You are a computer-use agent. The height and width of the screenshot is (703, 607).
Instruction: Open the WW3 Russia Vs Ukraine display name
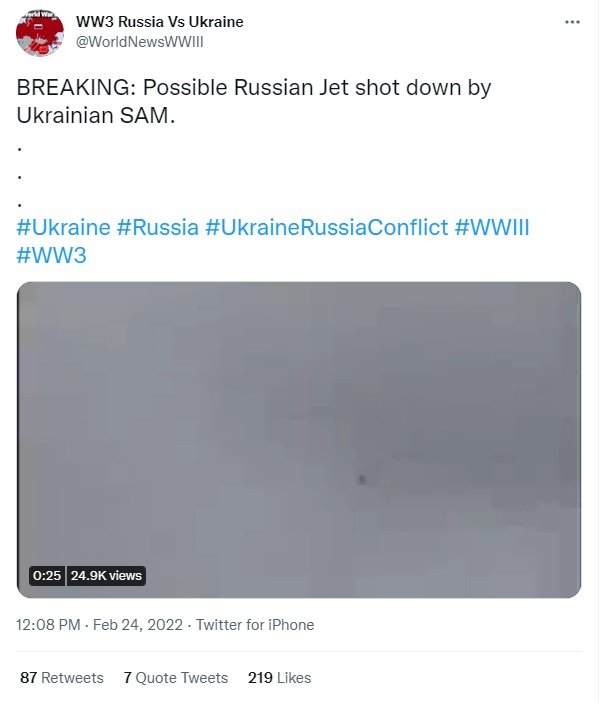(x=160, y=22)
